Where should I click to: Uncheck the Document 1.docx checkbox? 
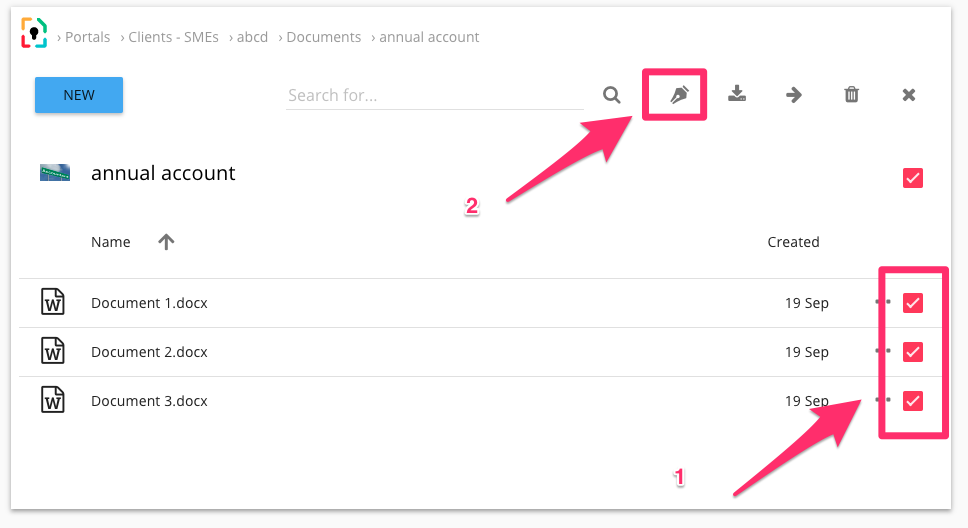tap(912, 303)
